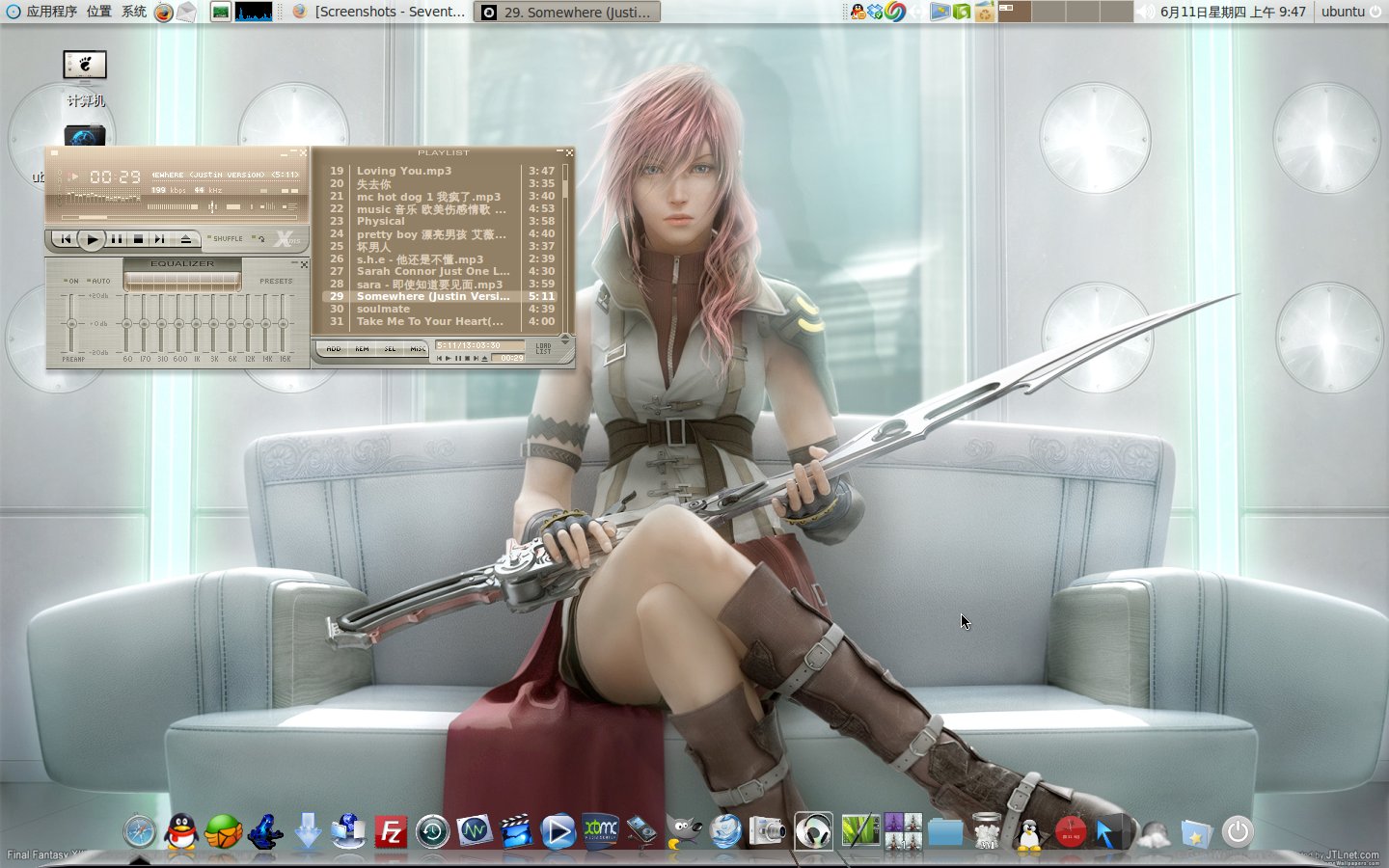The height and width of the screenshot is (868, 1389).
Task: Toggle repeat mode next to SHUFFLE
Action: coord(259,238)
